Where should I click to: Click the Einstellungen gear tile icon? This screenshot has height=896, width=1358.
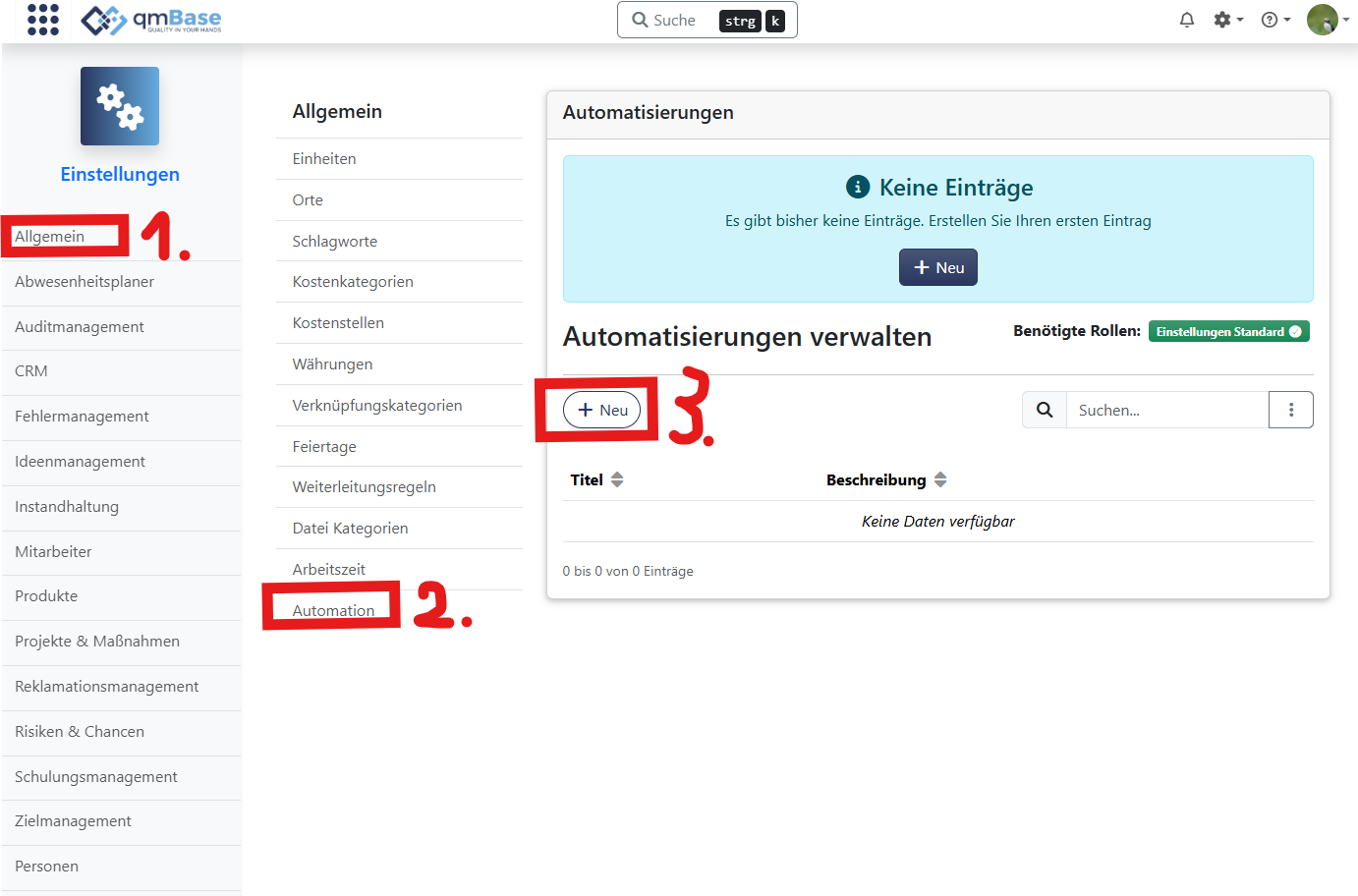tap(119, 105)
